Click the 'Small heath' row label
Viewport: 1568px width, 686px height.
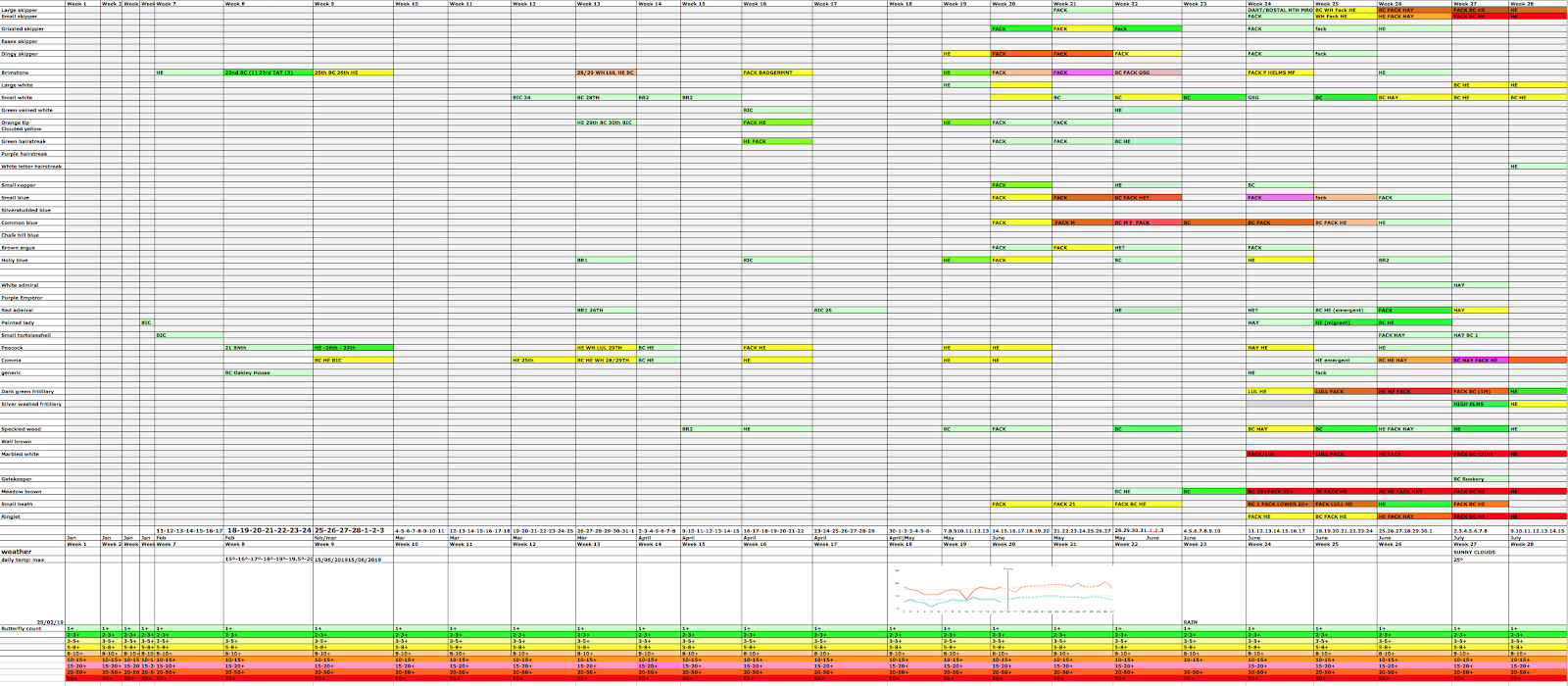pyautogui.click(x=17, y=505)
